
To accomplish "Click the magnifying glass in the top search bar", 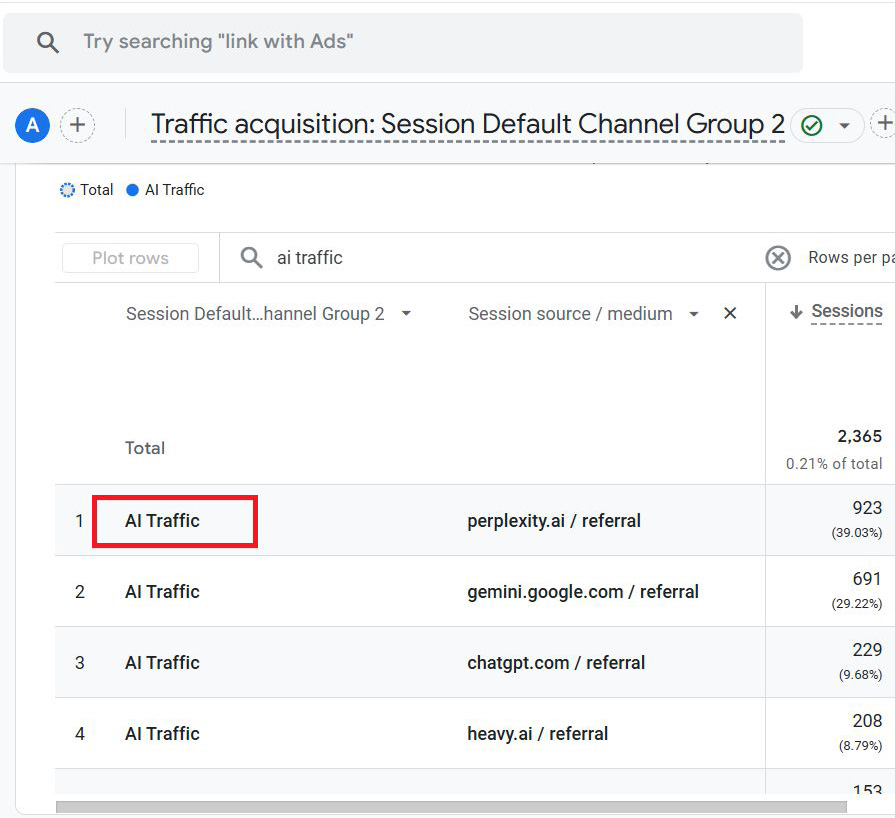I will pos(49,42).
